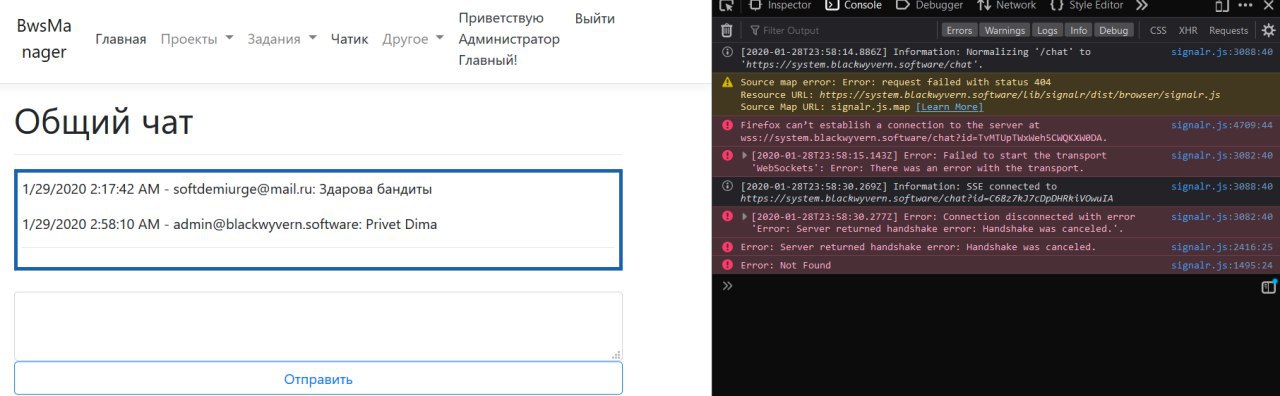Click the 'Source map error' warning message
The height and width of the screenshot is (396, 1280).
pyautogui.click(x=980, y=94)
